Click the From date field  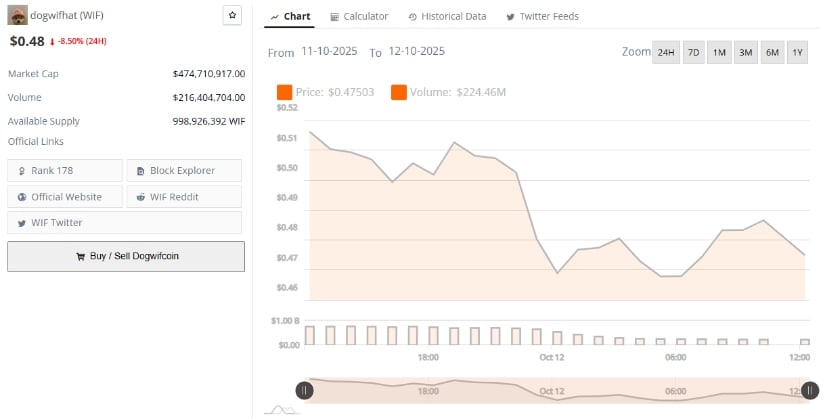[x=331, y=51]
